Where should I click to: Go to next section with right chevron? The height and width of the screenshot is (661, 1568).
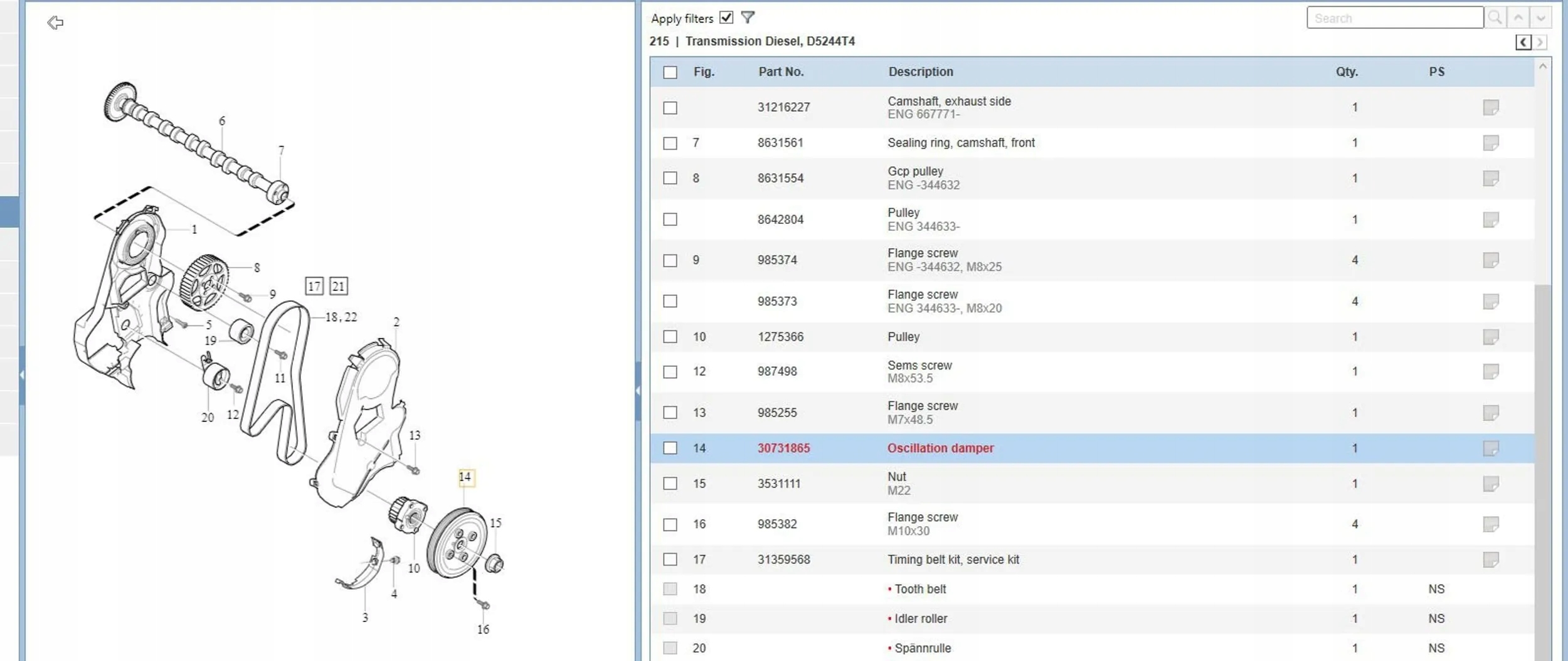point(1540,42)
